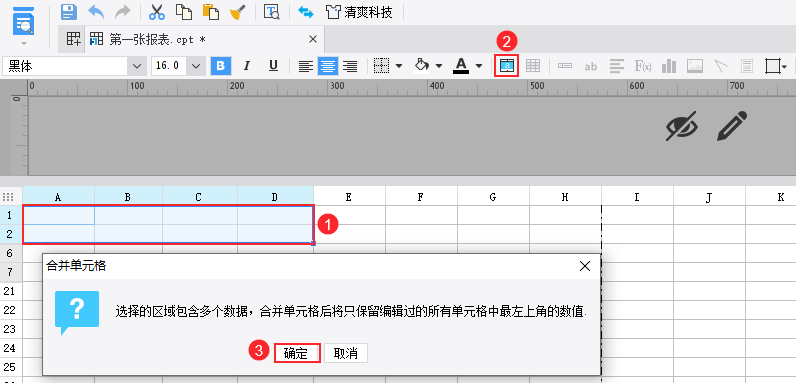Click cell F1 in the grid
The width and height of the screenshot is (796, 383).
click(421, 215)
